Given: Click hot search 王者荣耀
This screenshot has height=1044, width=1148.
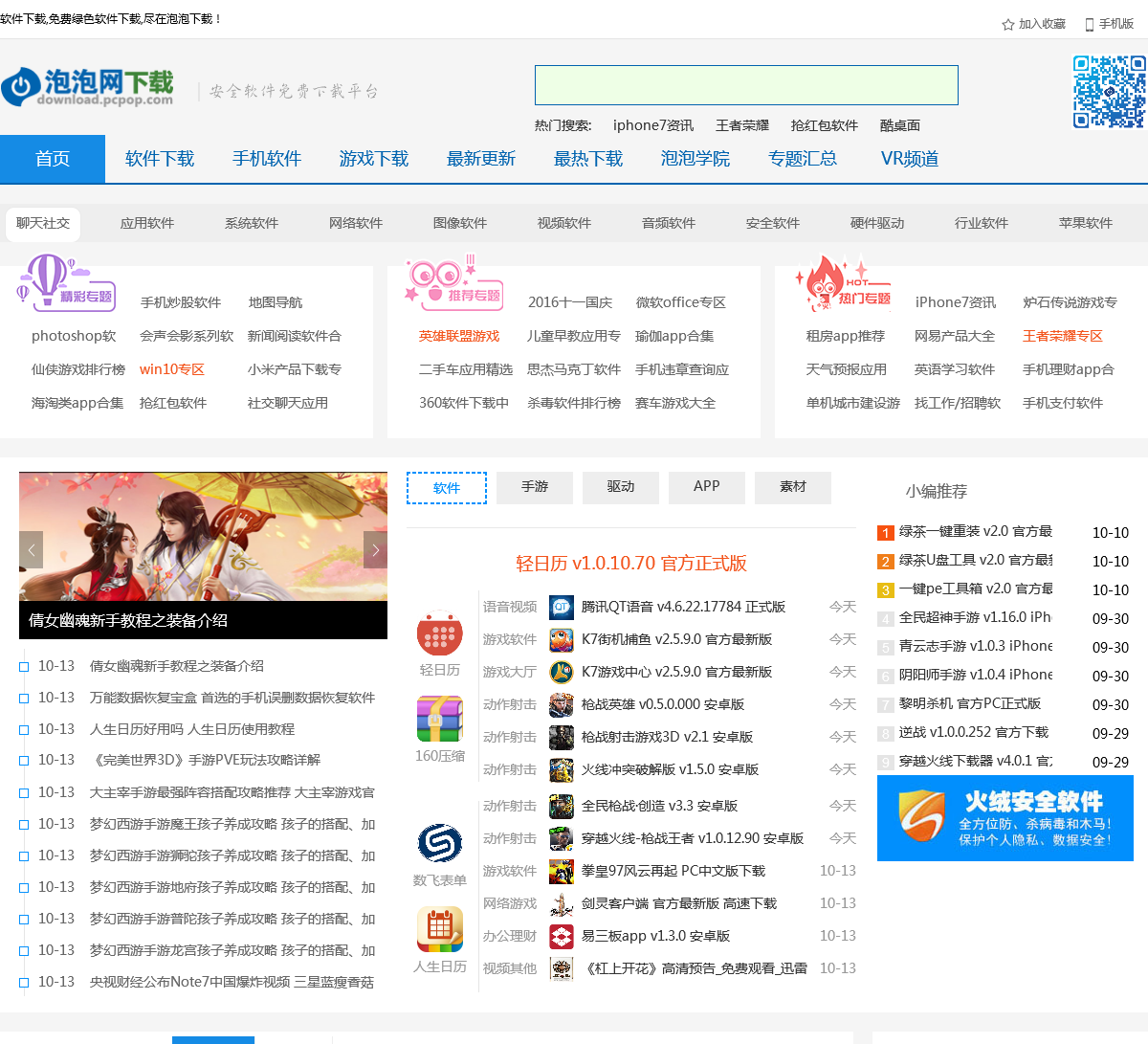Looking at the screenshot, I should click(742, 125).
